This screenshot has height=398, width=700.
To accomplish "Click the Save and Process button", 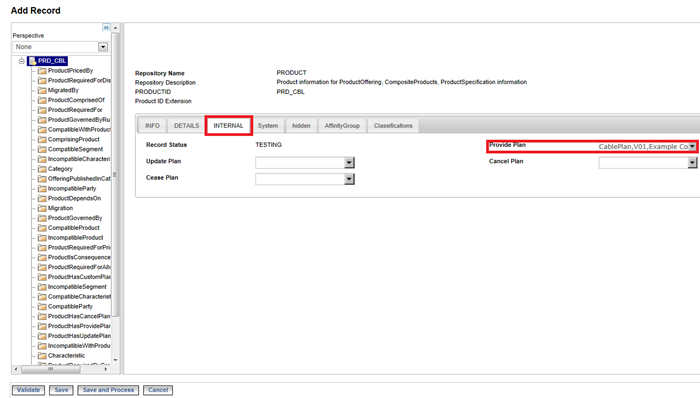I will (x=108, y=390).
